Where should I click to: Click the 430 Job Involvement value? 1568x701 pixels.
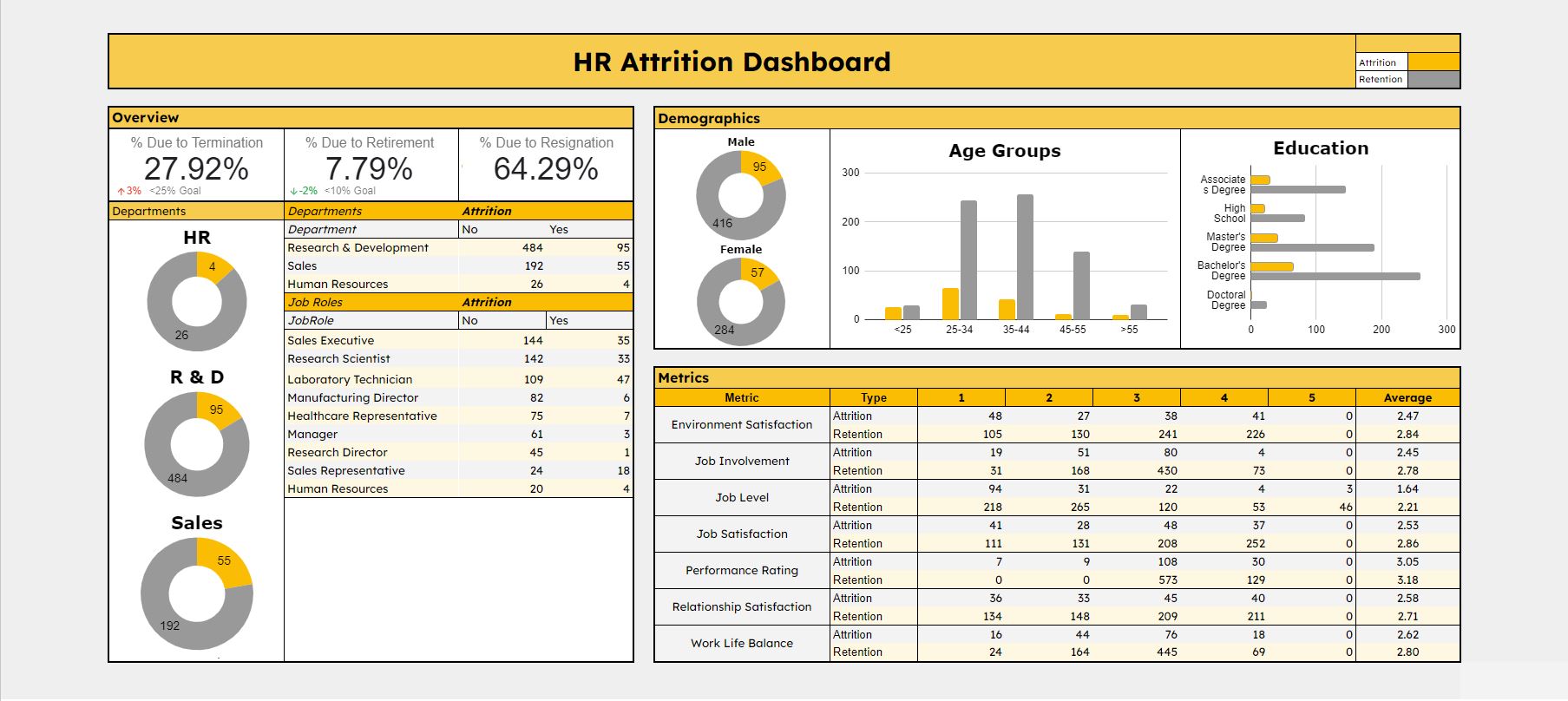tap(1167, 470)
